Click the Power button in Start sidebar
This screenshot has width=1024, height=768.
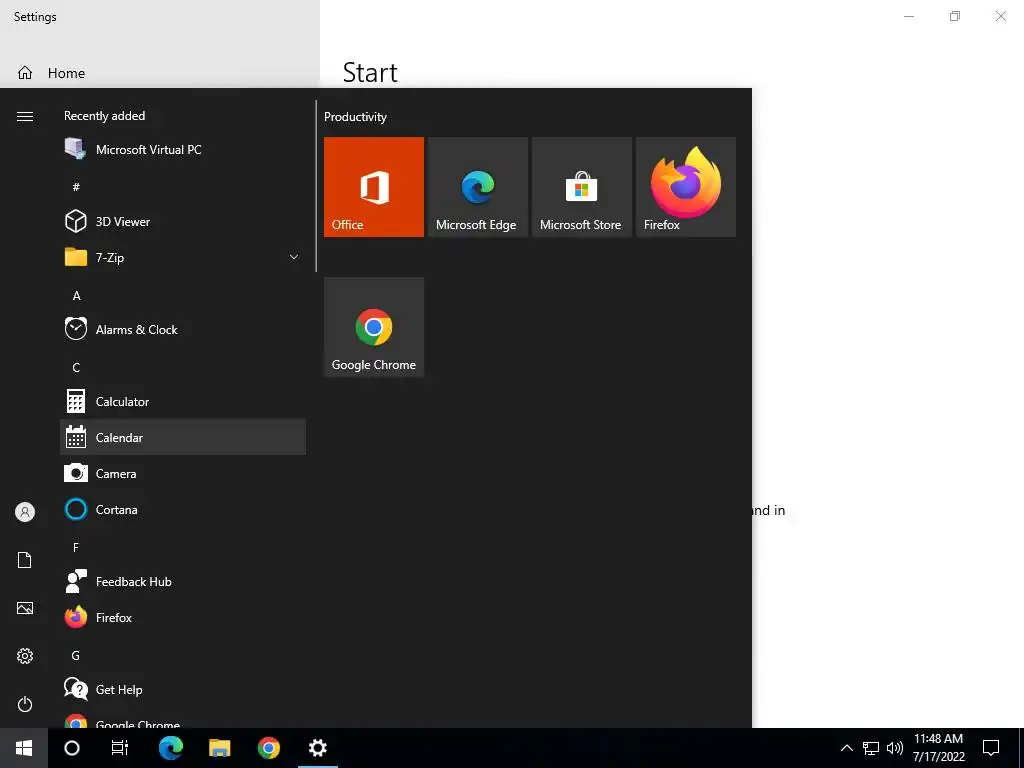tap(25, 704)
